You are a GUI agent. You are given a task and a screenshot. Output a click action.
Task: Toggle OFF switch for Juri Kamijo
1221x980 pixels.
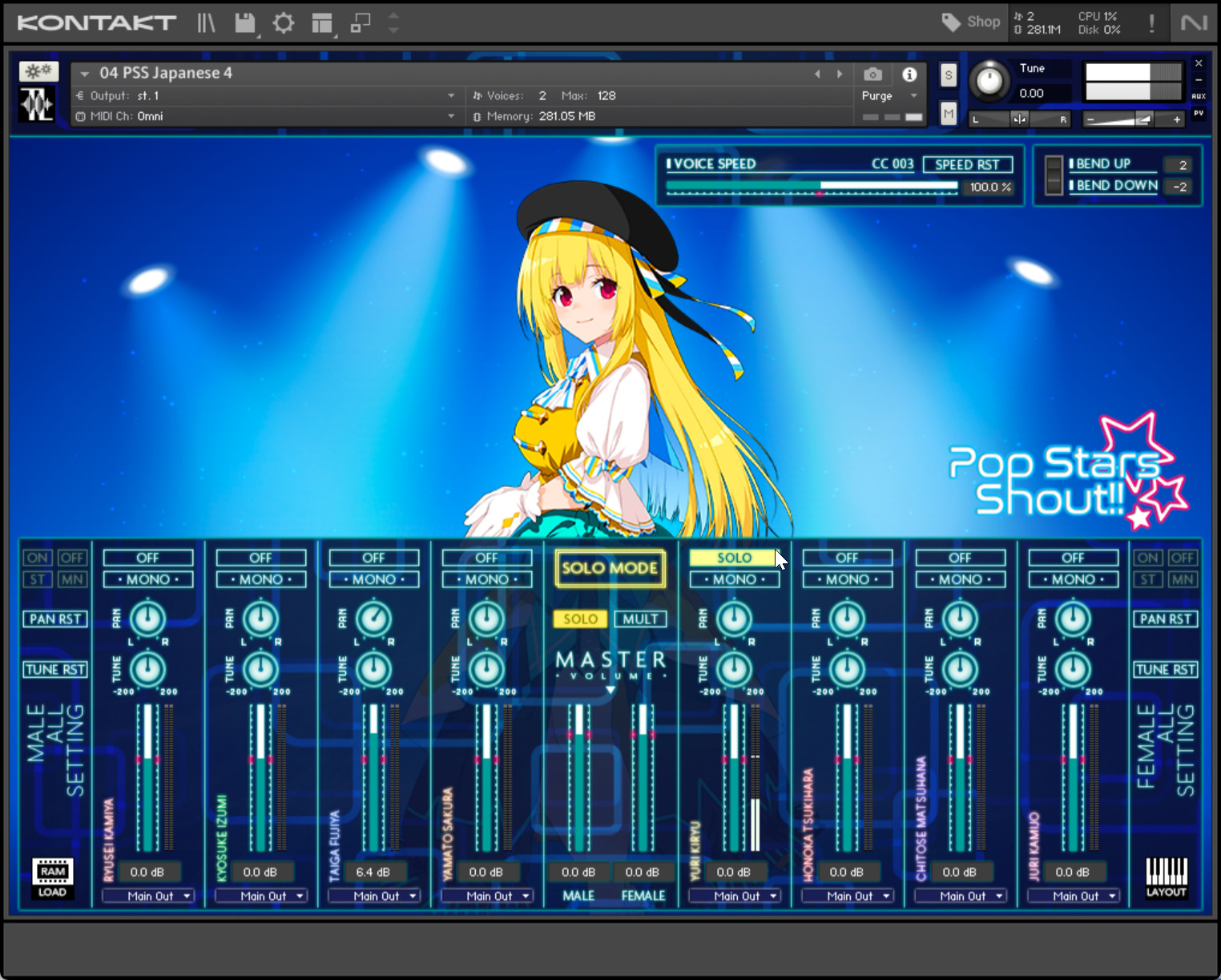(x=1074, y=558)
